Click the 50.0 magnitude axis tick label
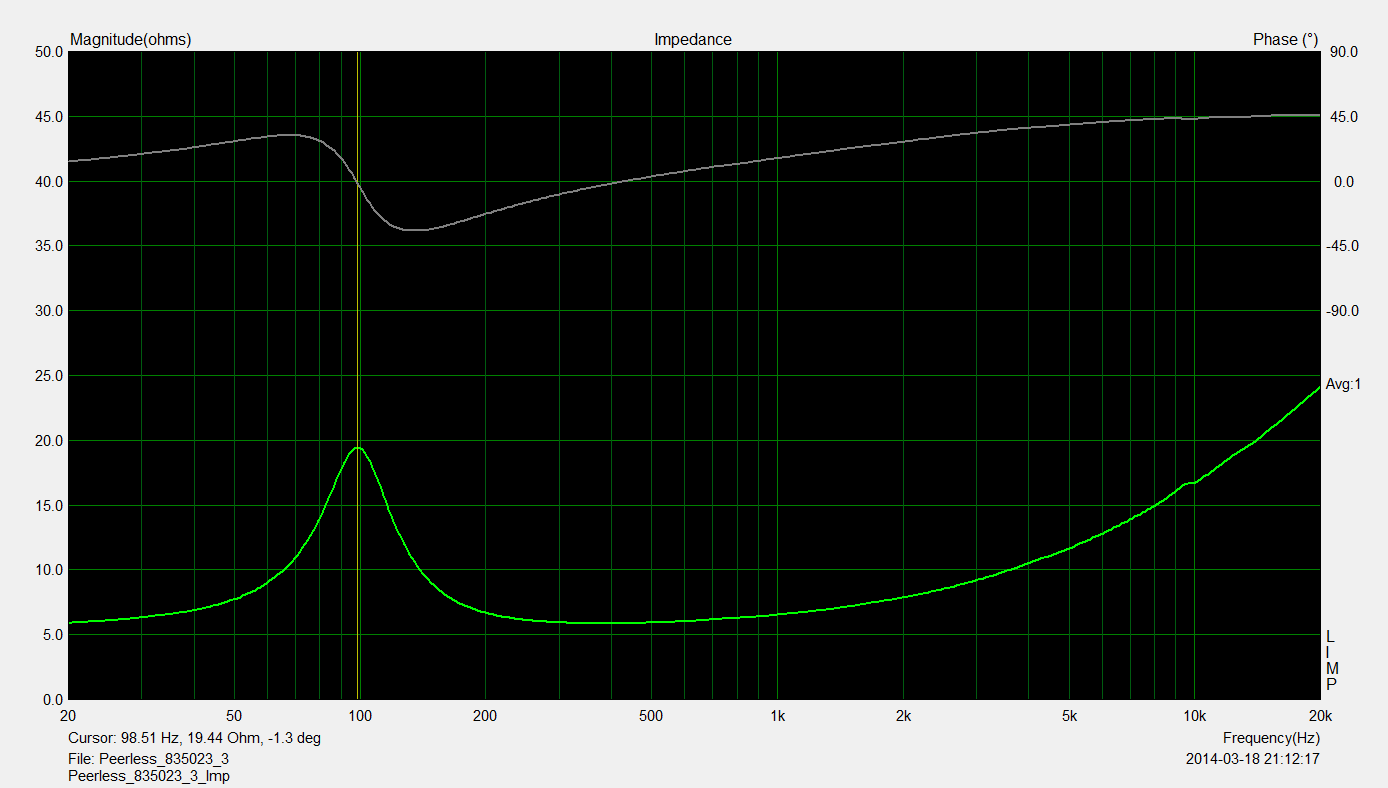Viewport: 1388px width, 788px height. coord(46,52)
